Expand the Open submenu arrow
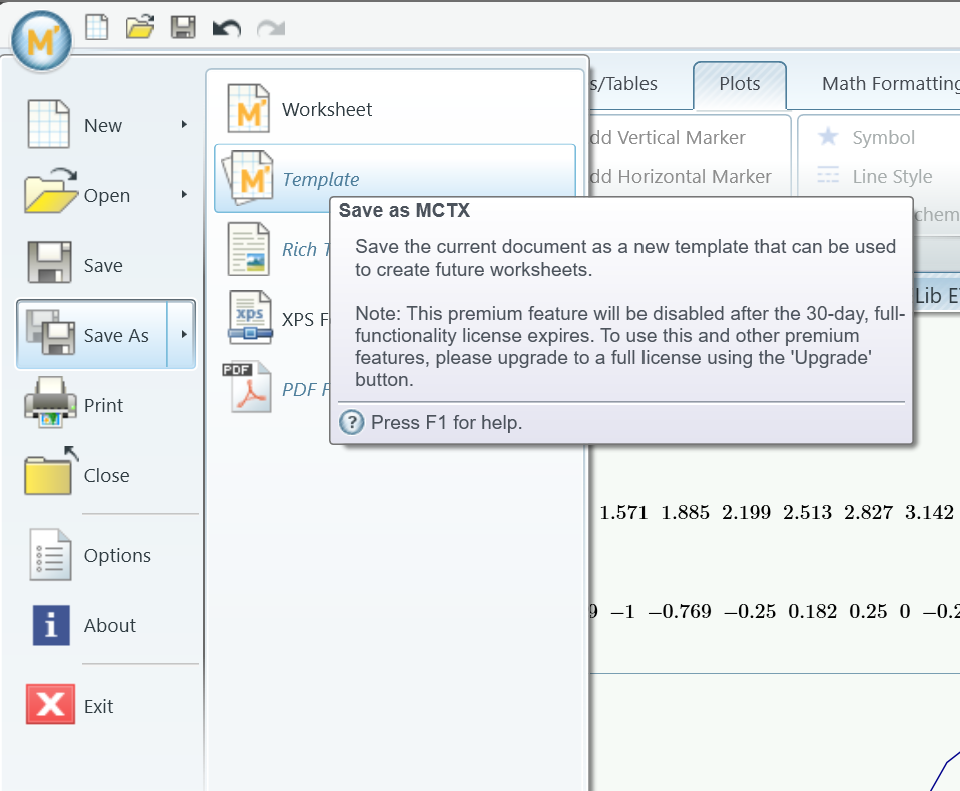Image resolution: width=960 pixels, height=791 pixels. (x=184, y=195)
